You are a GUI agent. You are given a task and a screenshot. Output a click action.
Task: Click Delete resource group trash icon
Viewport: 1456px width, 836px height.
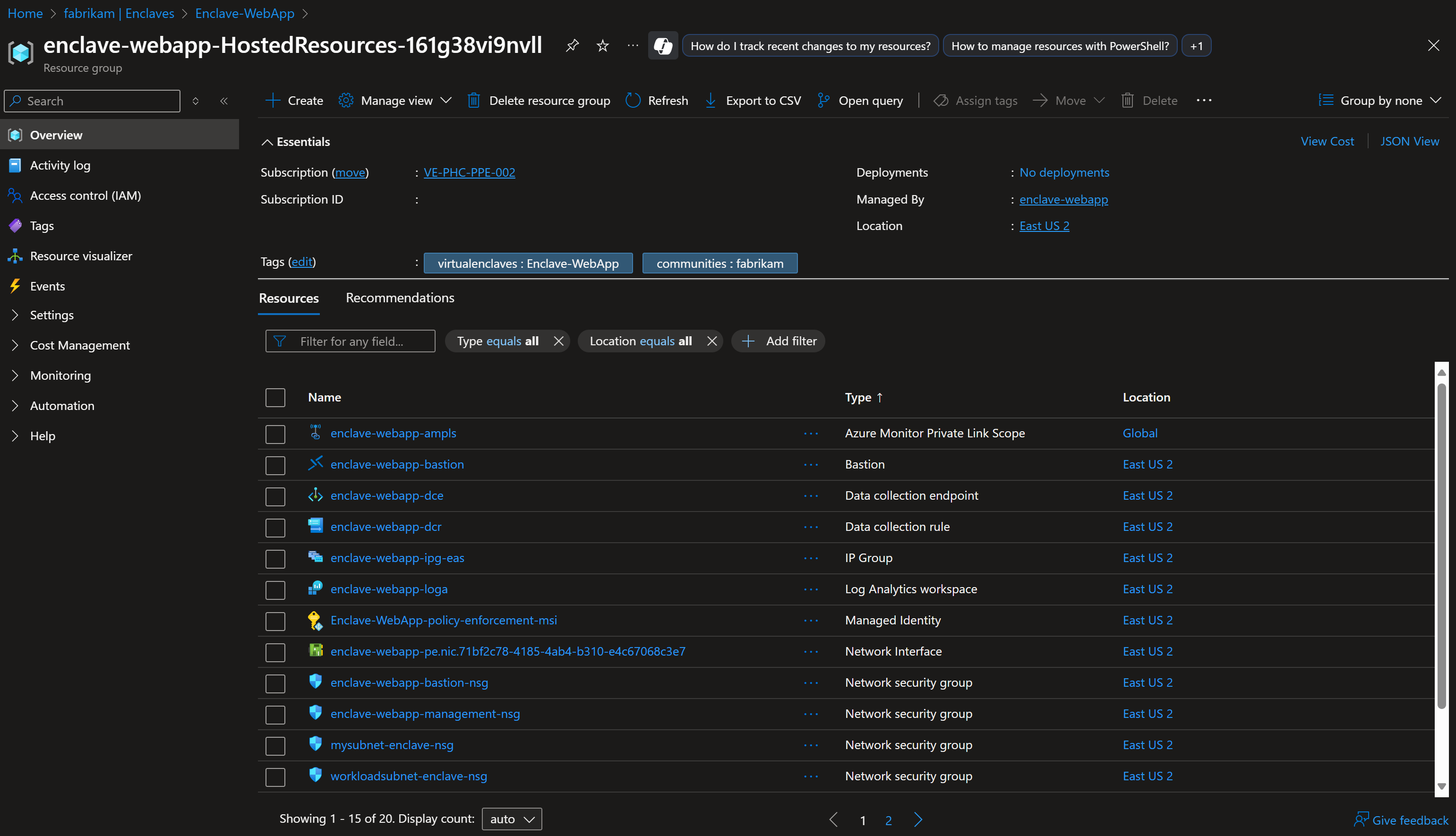click(474, 101)
